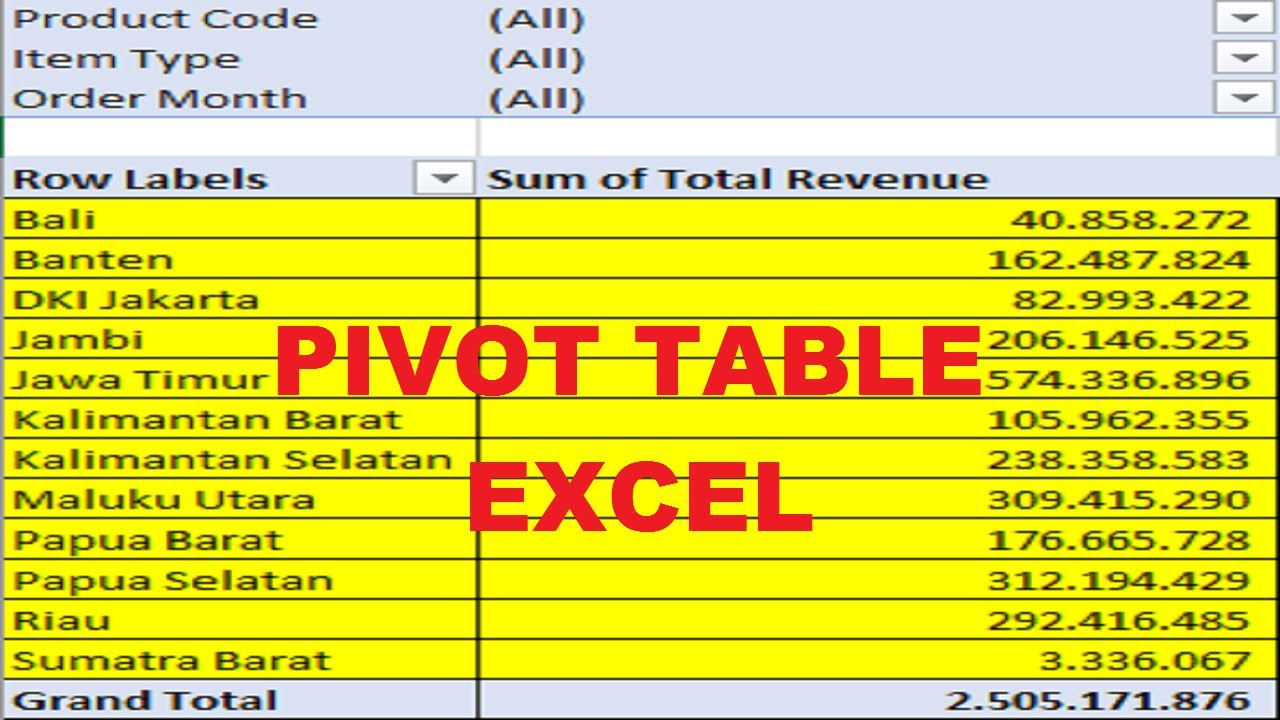This screenshot has height=720, width=1280.
Task: Select the Banten row label
Action: 240,259
